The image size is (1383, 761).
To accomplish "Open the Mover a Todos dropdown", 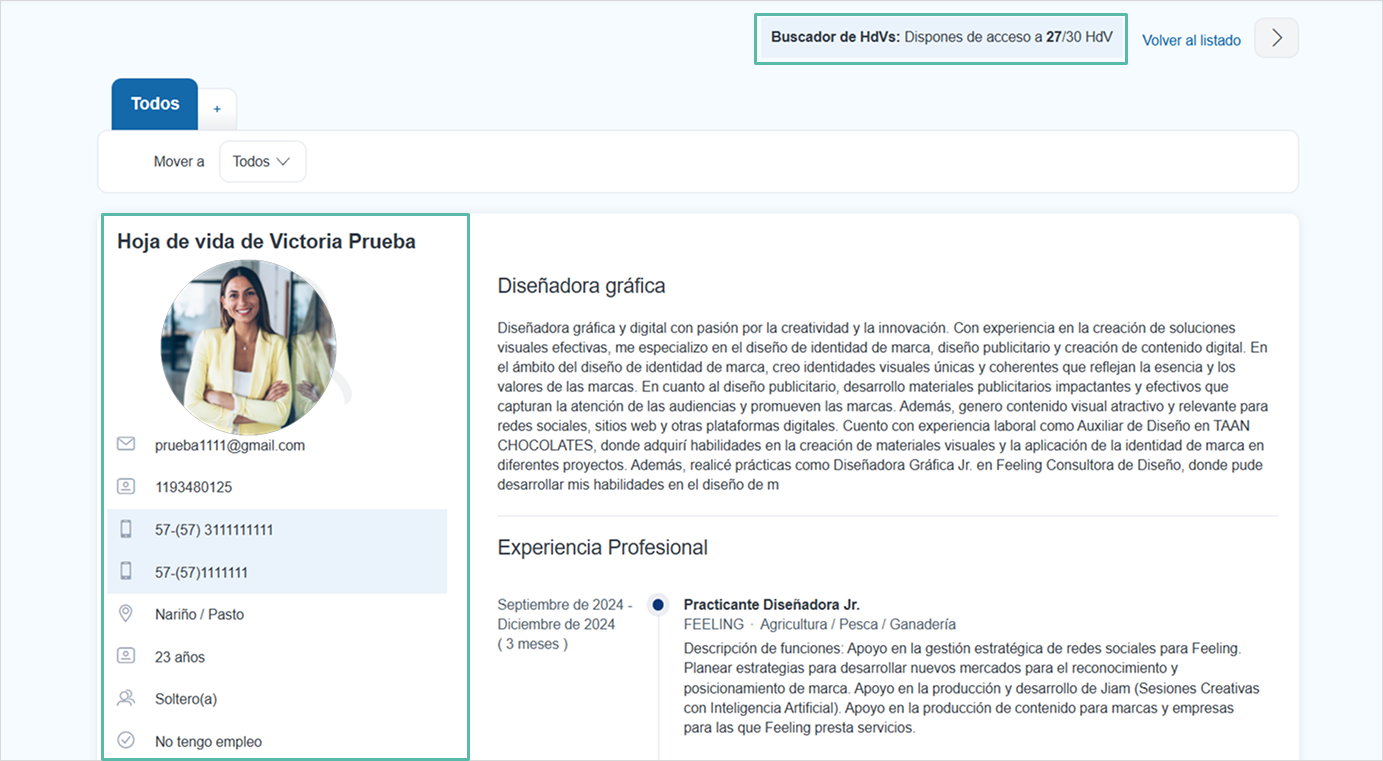I will [x=262, y=162].
